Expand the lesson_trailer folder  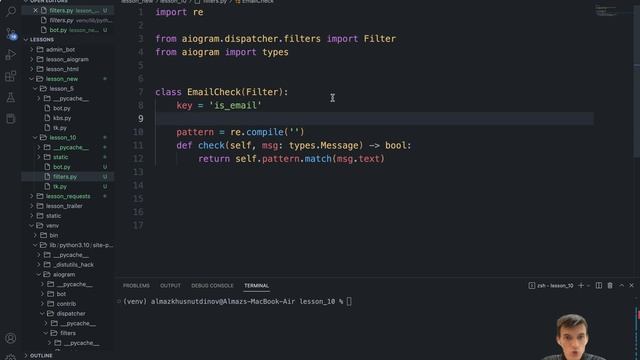pyautogui.click(x=64, y=206)
